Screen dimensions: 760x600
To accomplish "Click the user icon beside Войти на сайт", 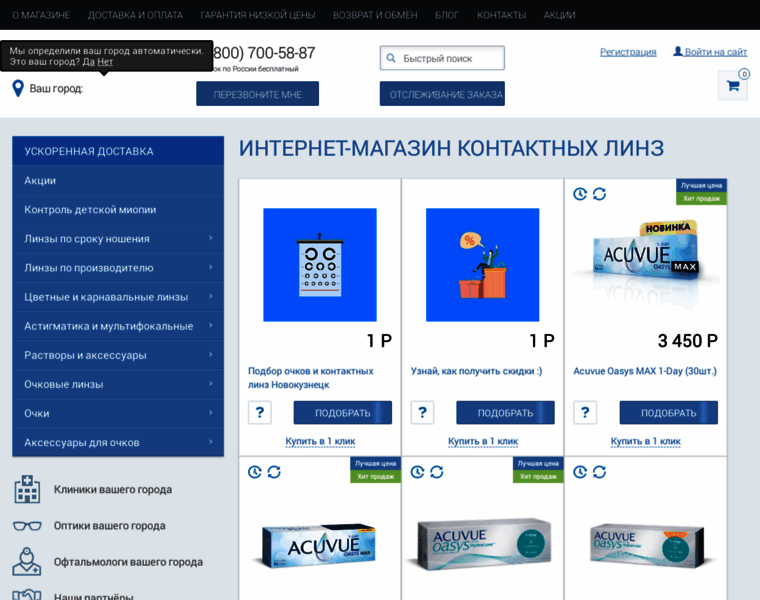I will point(678,51).
